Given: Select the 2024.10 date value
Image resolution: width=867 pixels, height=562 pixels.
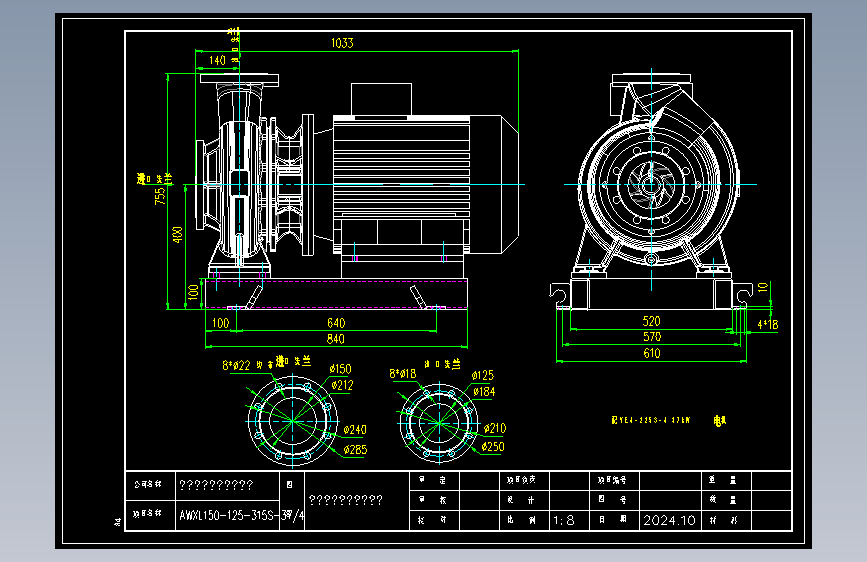Looking at the screenshot, I should (669, 521).
